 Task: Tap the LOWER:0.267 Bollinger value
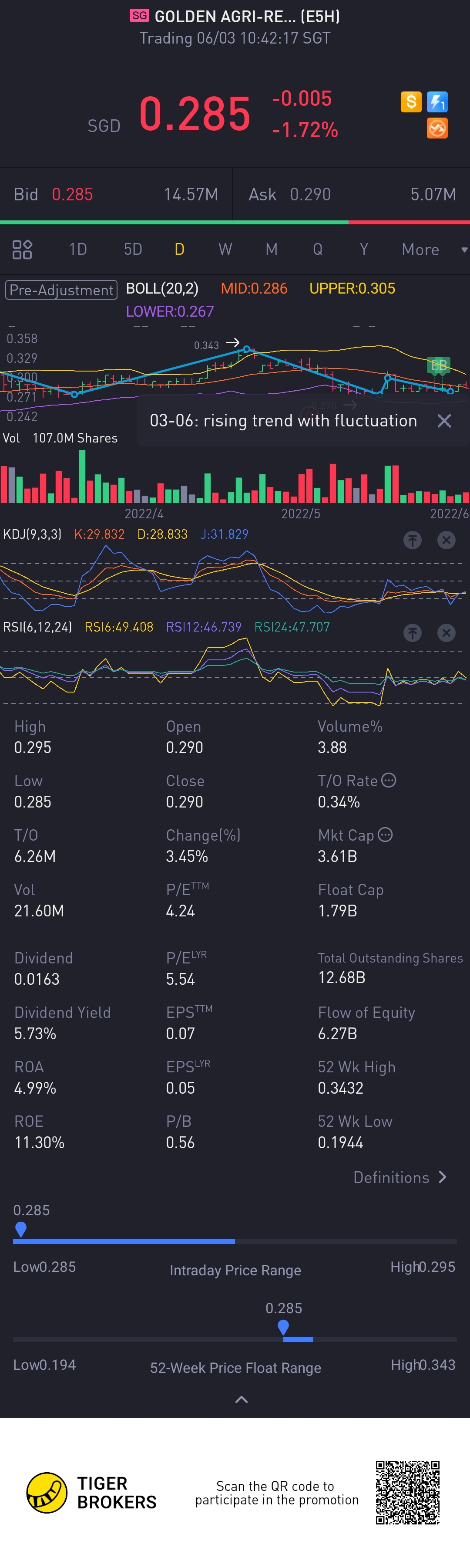(x=170, y=312)
